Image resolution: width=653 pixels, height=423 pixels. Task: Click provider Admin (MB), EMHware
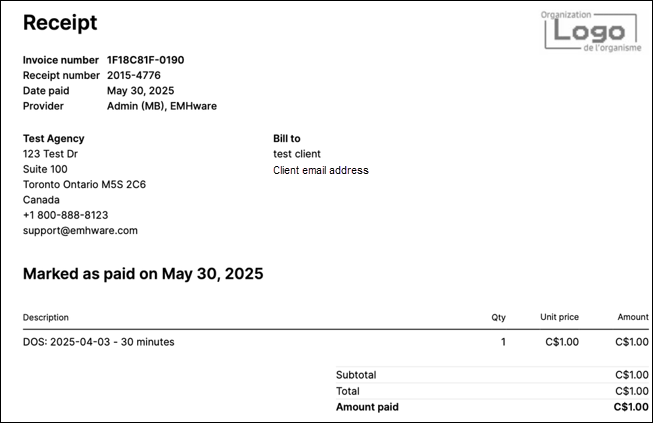162,106
